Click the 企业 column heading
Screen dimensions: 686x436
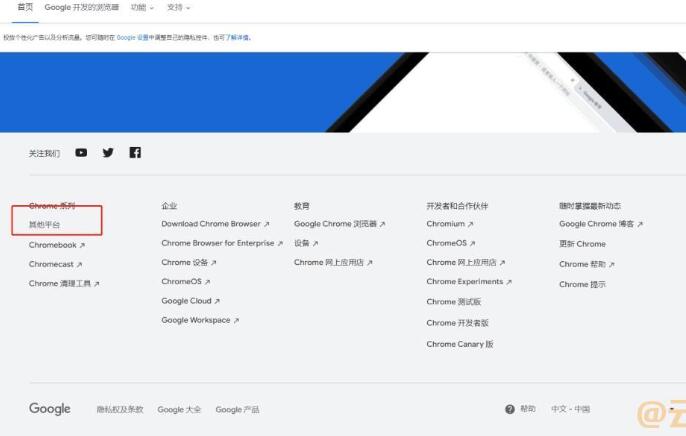pos(169,206)
